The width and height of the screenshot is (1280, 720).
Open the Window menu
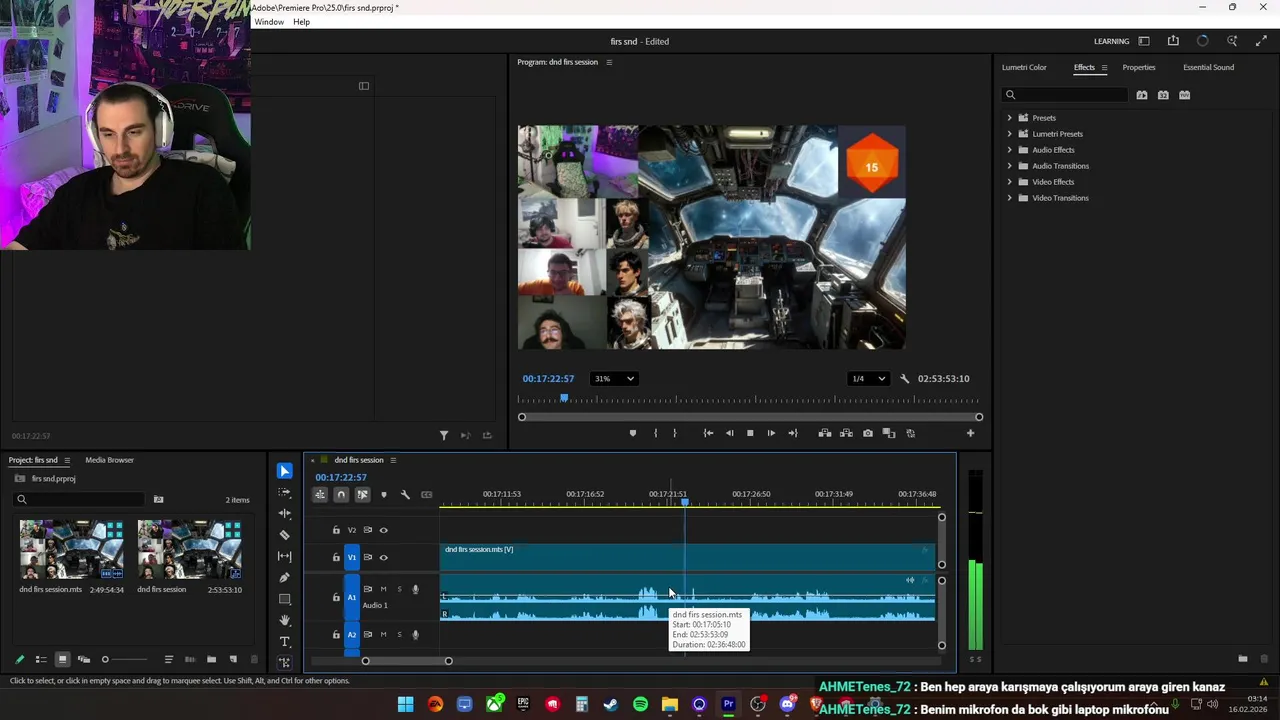(x=269, y=22)
